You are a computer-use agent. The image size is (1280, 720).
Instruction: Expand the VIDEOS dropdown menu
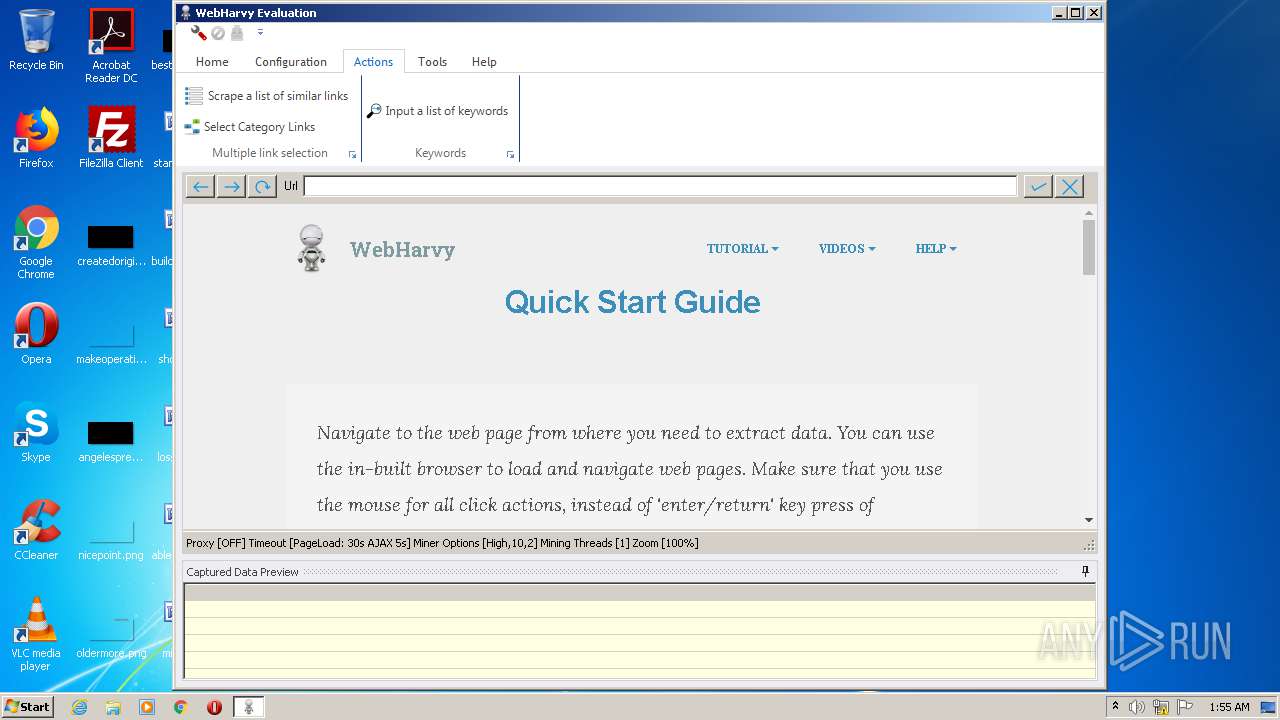coord(847,249)
